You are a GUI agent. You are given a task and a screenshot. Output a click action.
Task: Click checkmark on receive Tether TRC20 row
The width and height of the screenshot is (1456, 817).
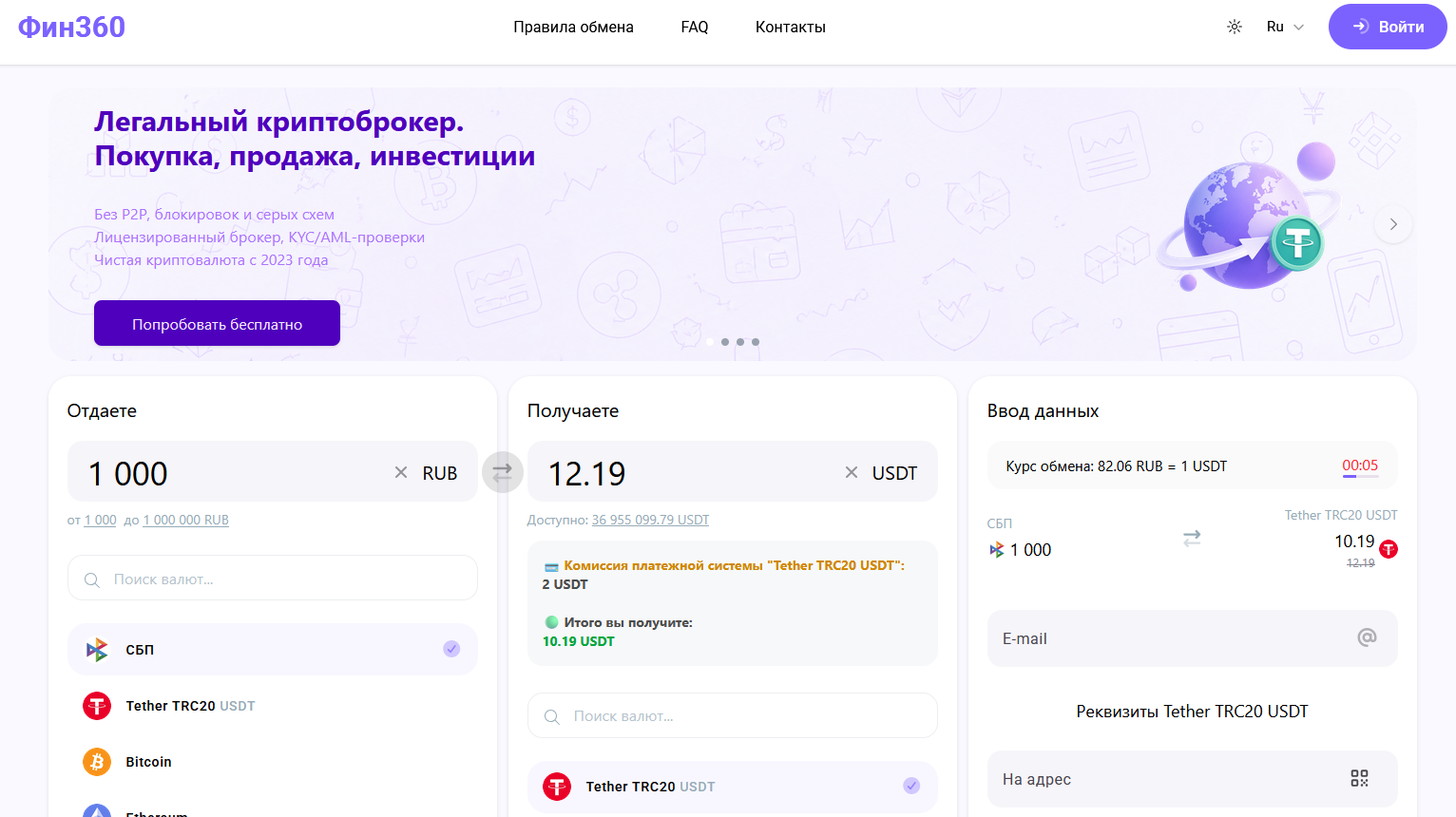[911, 786]
